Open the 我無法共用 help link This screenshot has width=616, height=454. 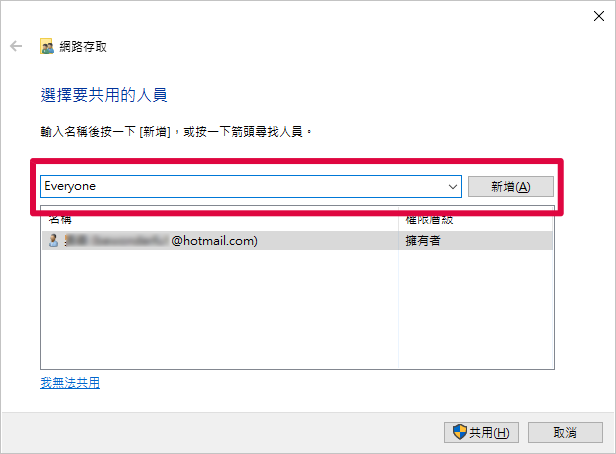point(70,383)
